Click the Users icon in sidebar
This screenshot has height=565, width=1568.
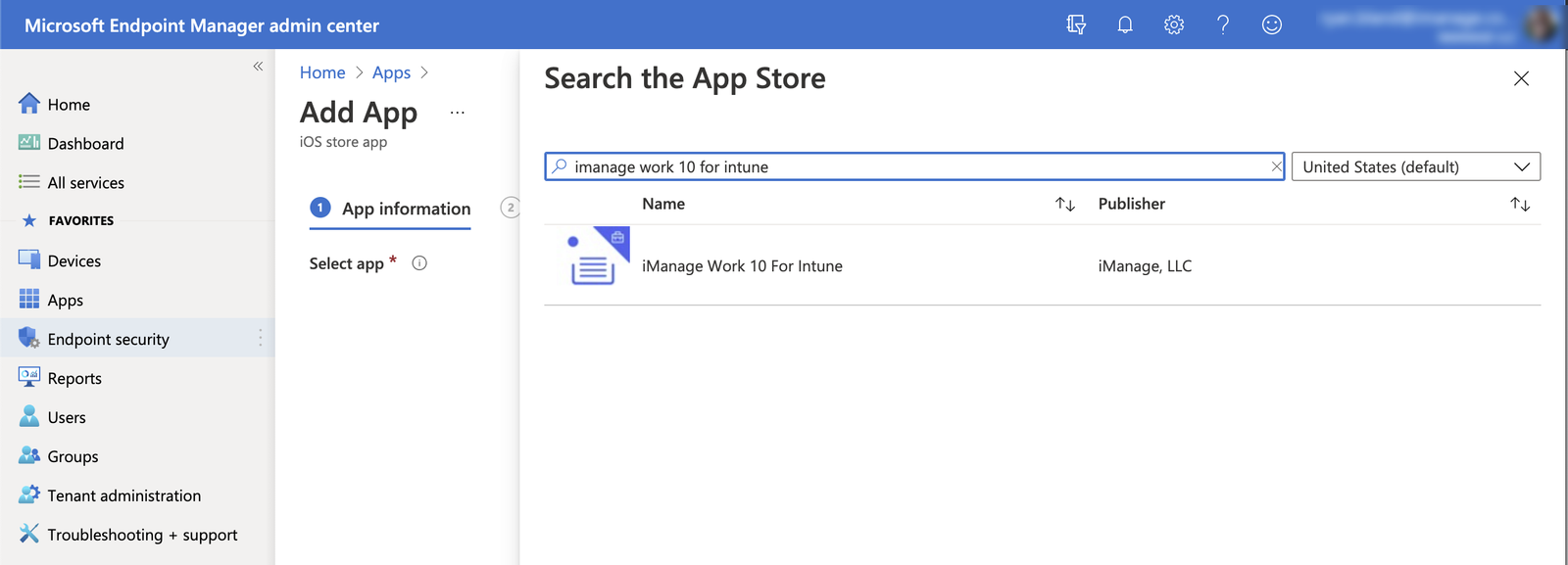tap(29, 417)
